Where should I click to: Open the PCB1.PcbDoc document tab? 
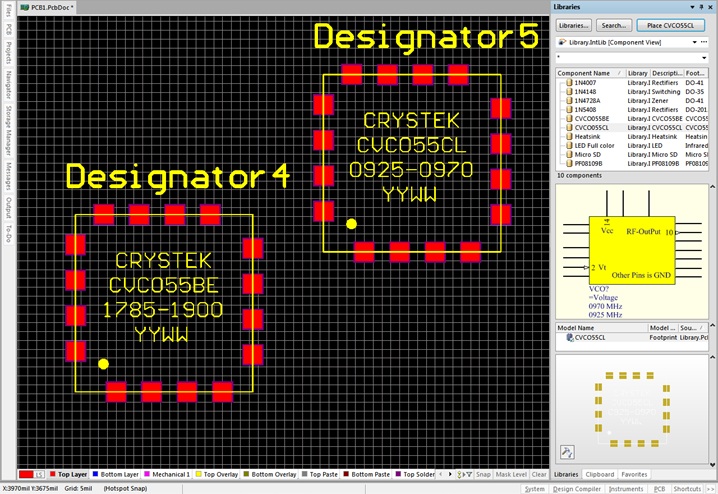48,7
